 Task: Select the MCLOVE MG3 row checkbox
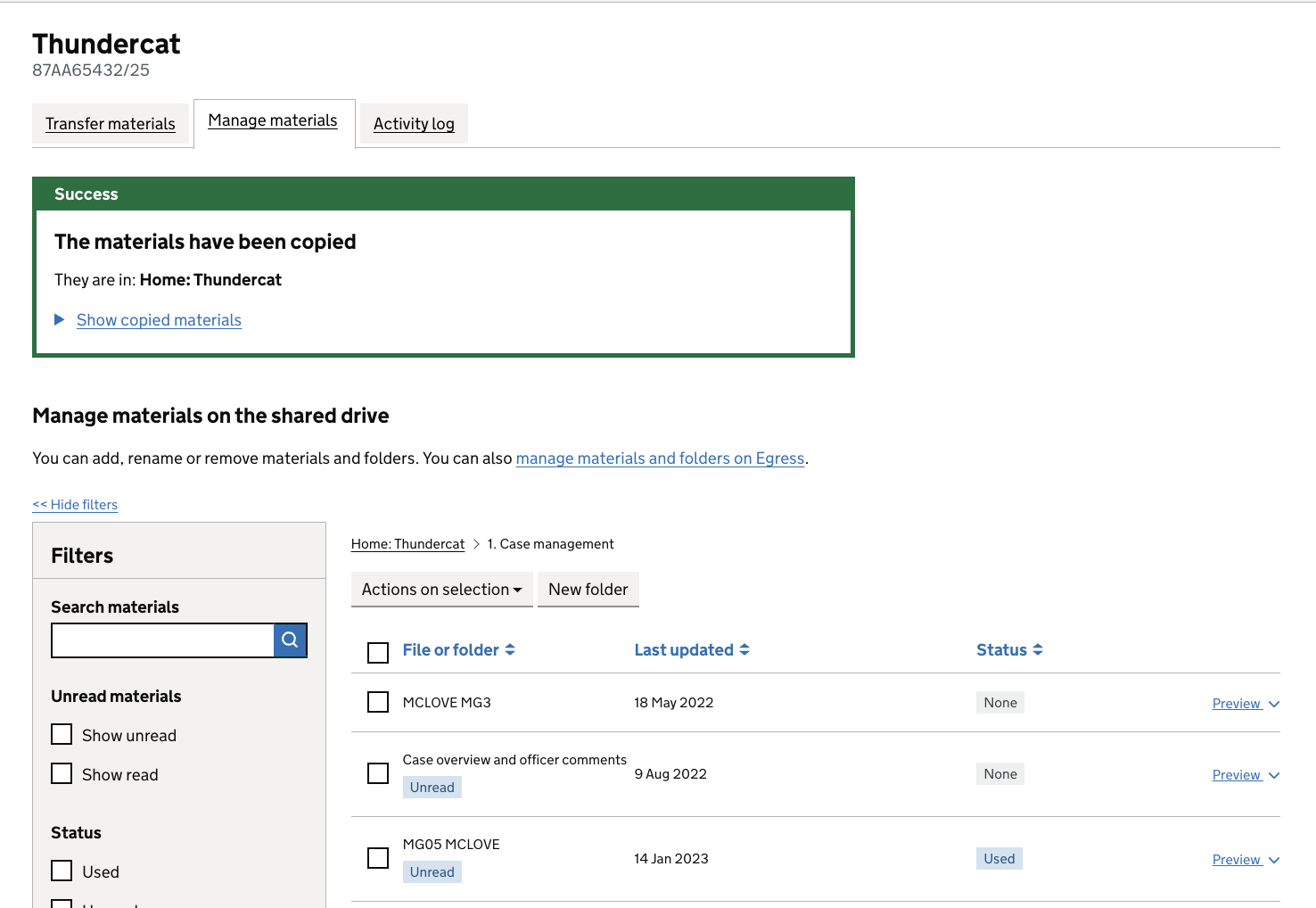click(378, 702)
